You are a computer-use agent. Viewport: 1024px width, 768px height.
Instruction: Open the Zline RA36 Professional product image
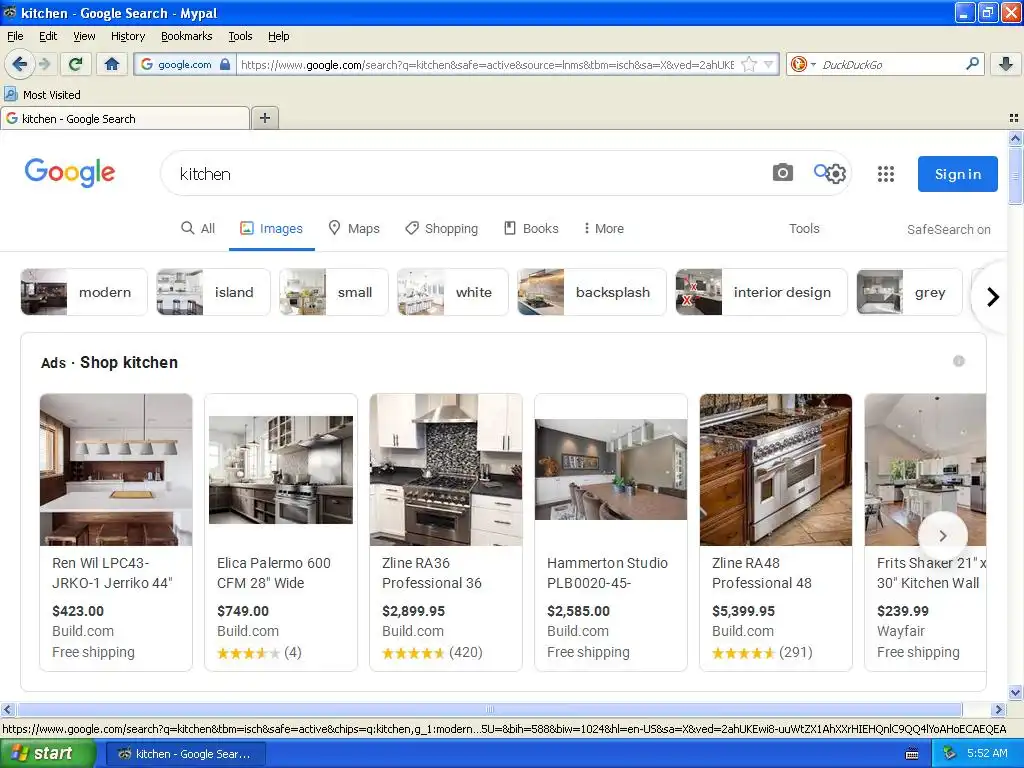[x=446, y=470]
